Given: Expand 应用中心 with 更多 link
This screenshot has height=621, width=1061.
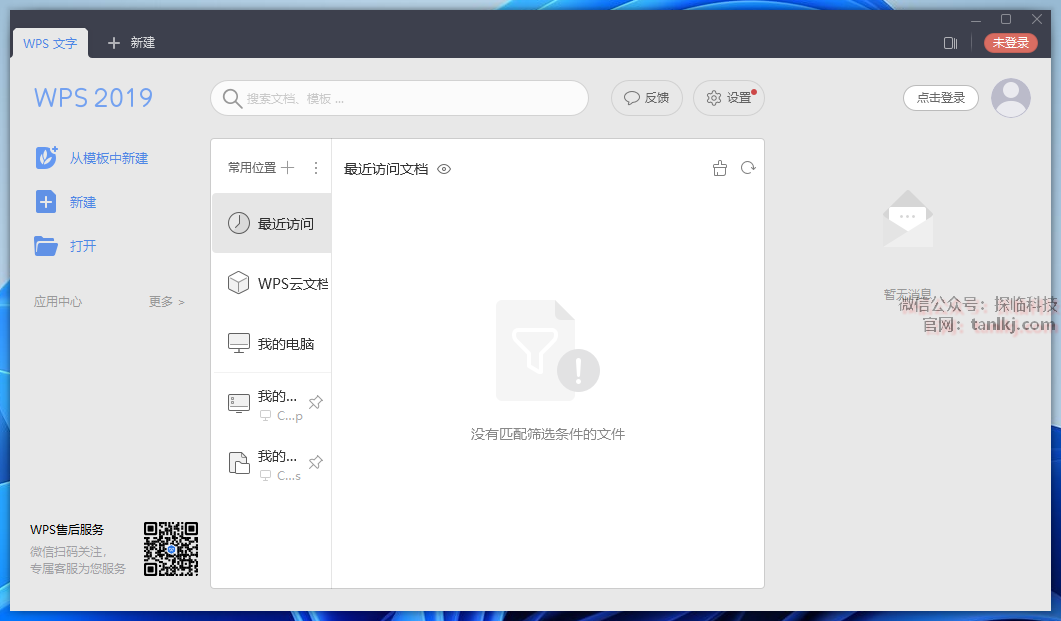Looking at the screenshot, I should click(166, 301).
